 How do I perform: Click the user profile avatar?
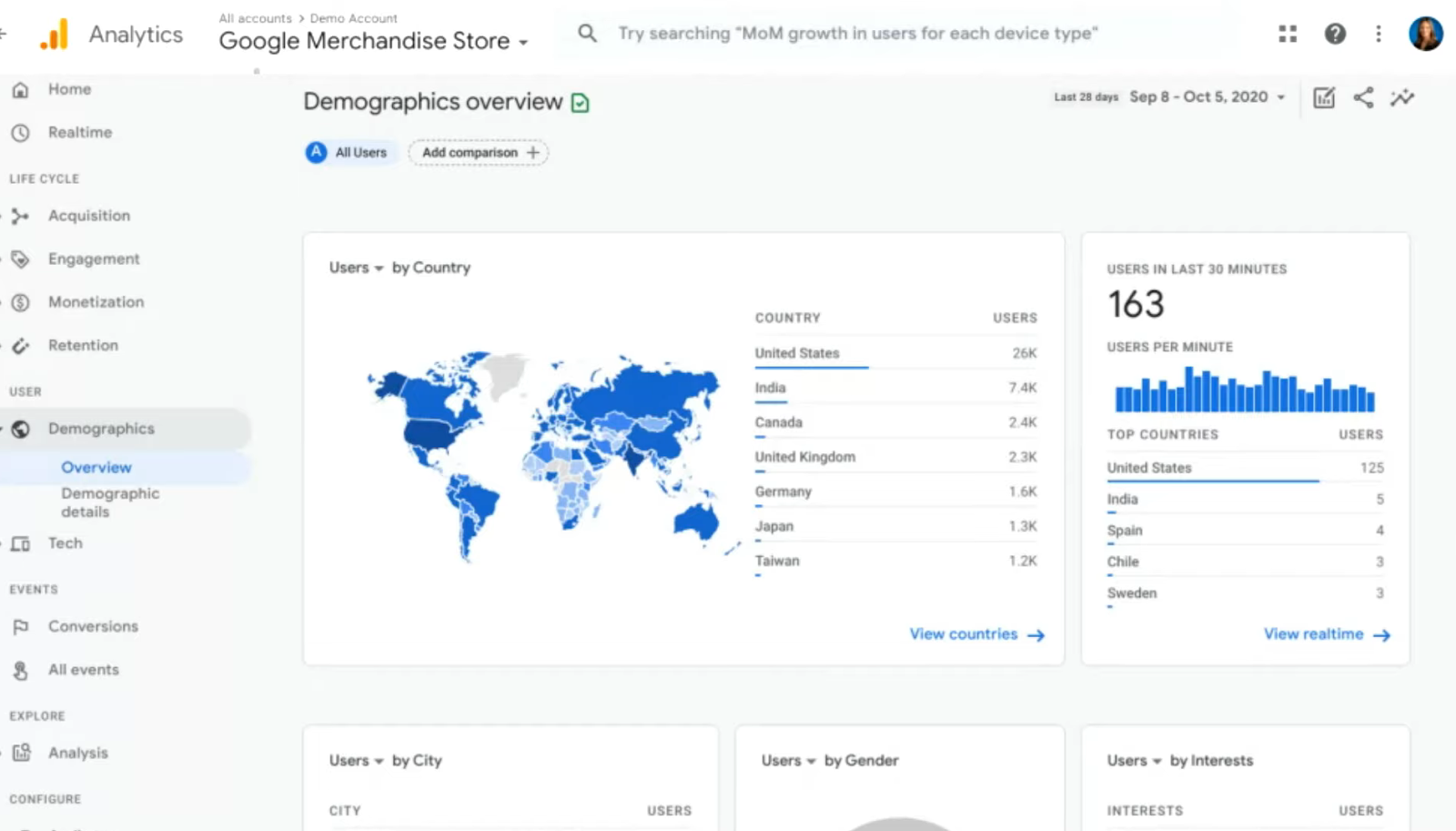1425,34
